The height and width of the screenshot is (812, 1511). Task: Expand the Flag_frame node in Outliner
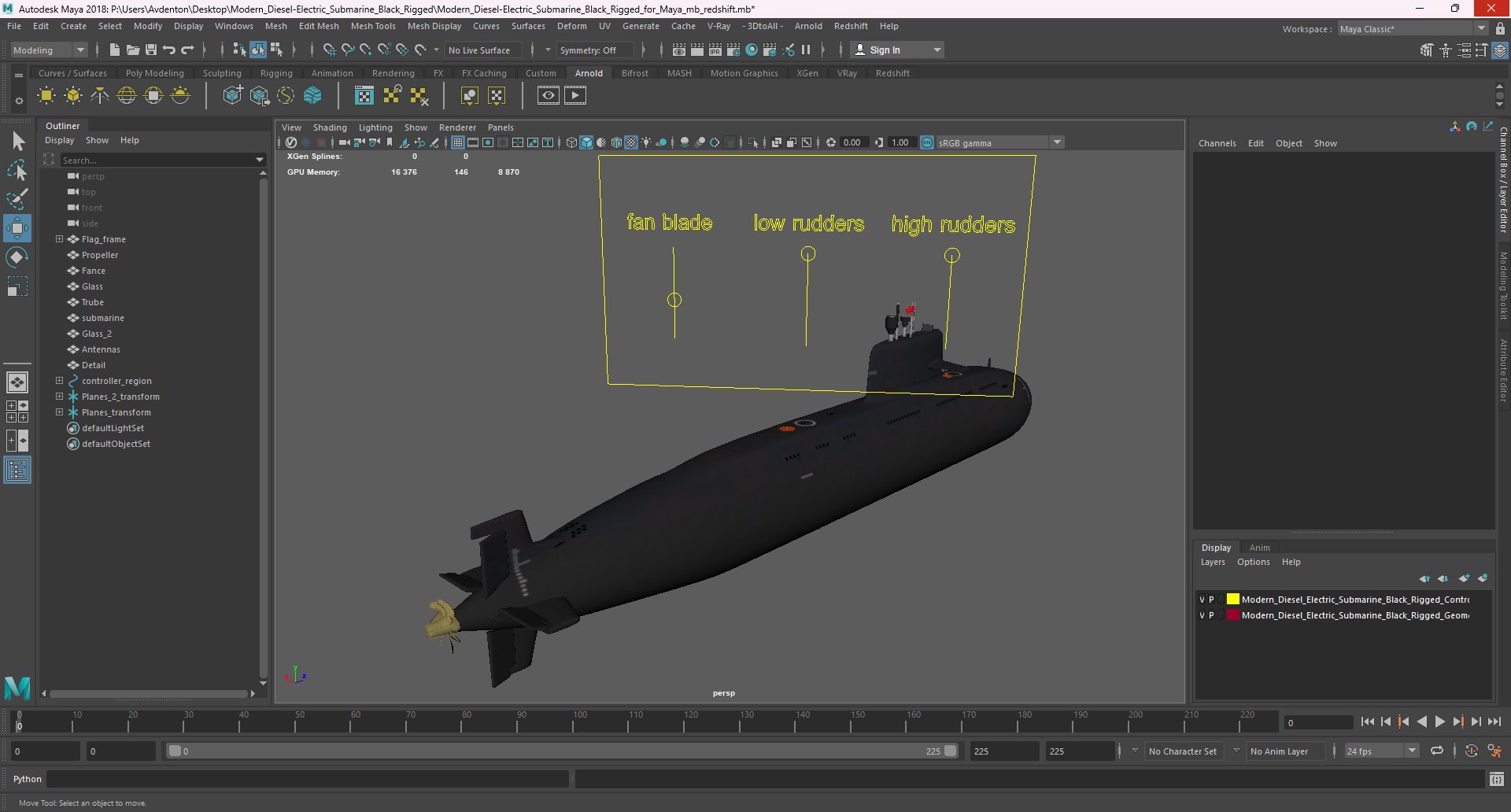point(59,238)
